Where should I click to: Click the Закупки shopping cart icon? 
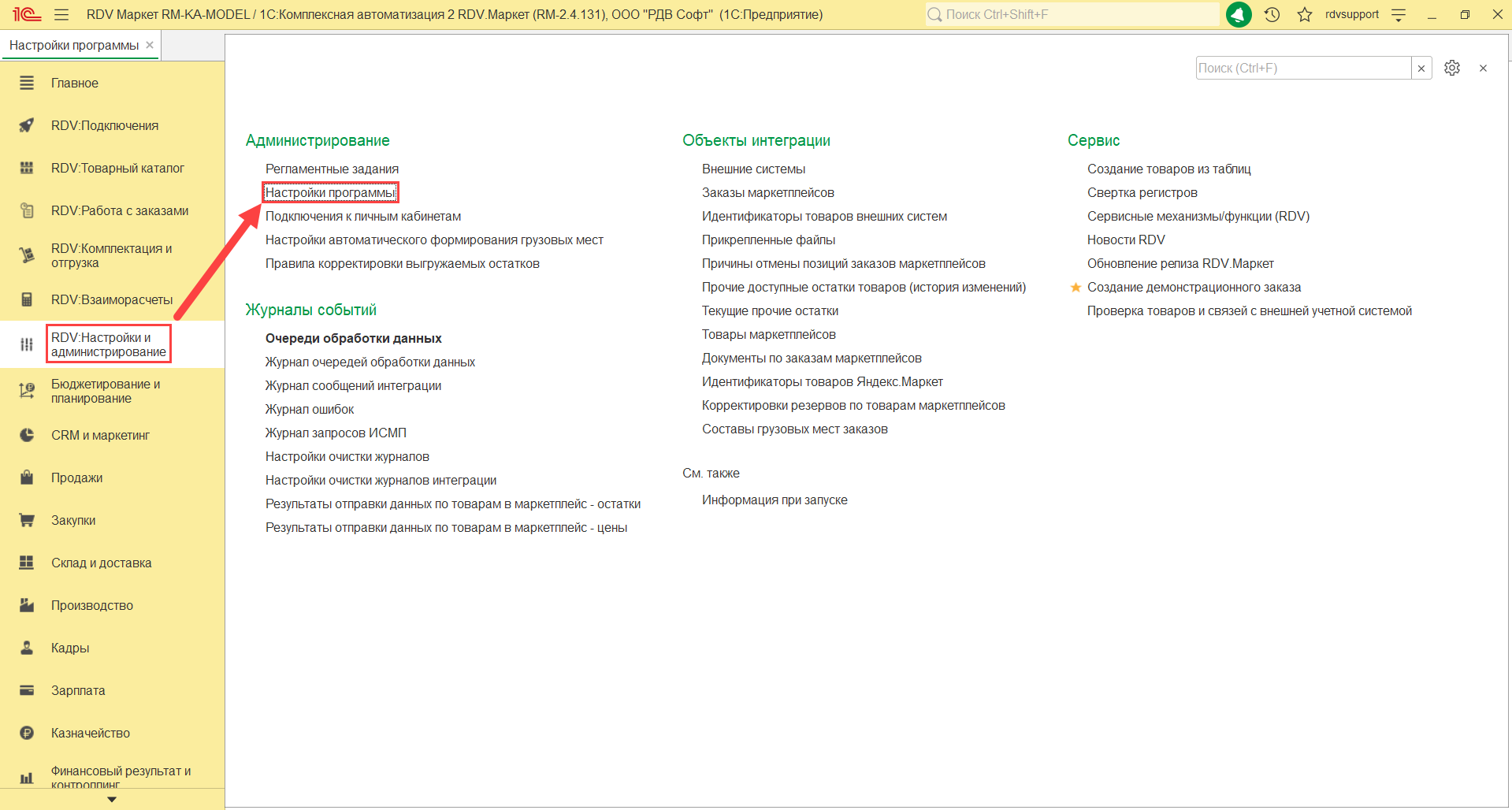click(x=27, y=520)
